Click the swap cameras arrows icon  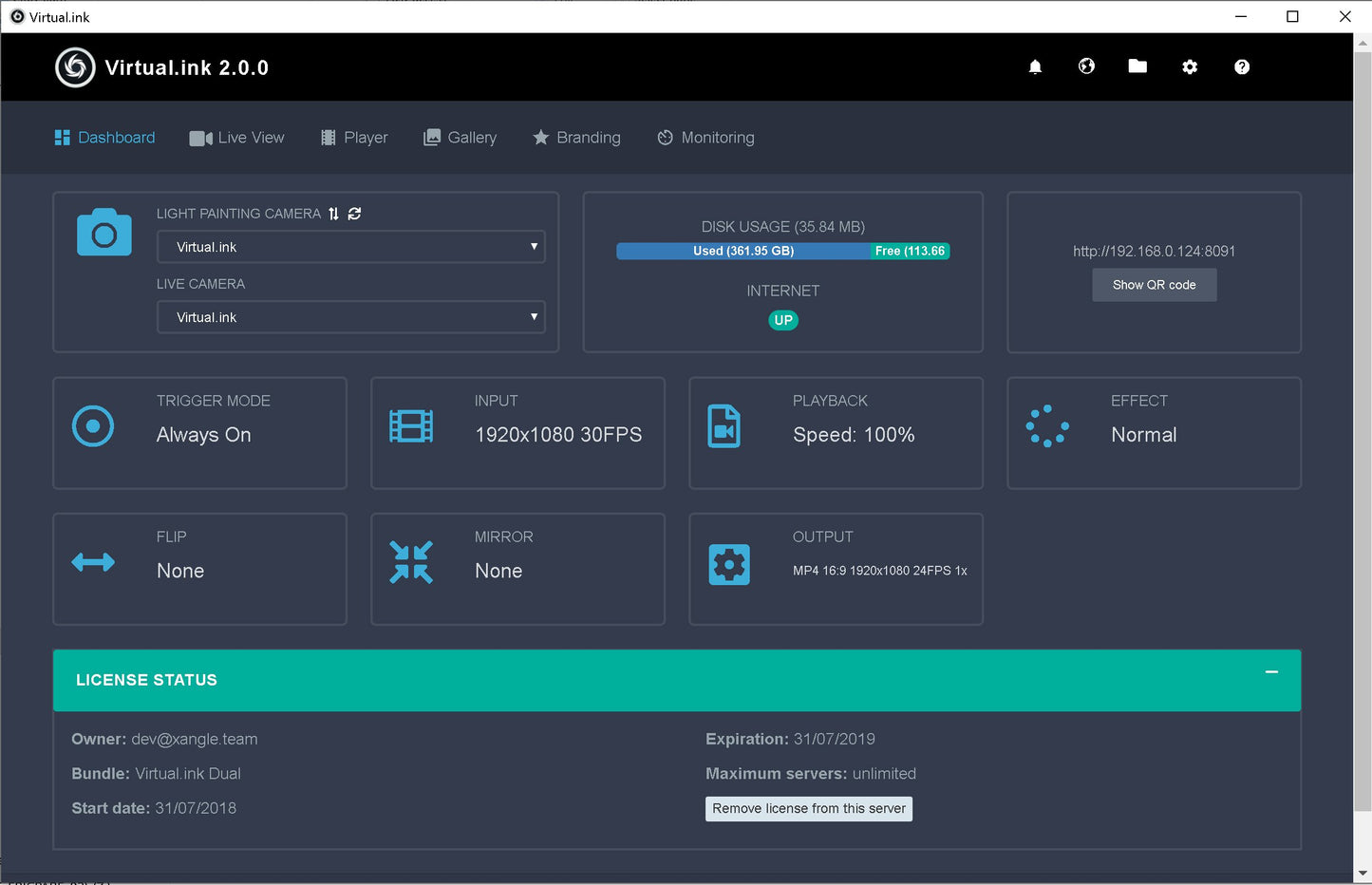[x=333, y=214]
